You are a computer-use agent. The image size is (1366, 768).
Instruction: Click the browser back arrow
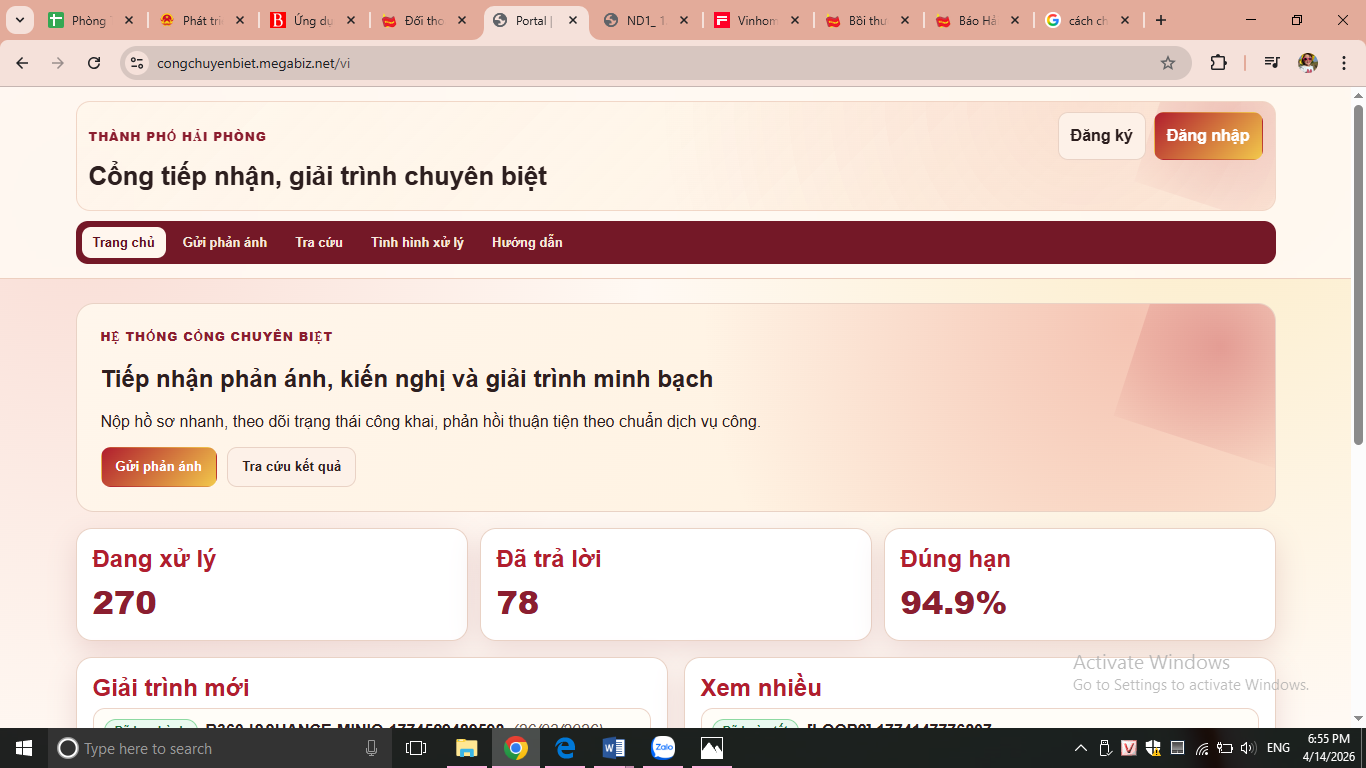click(21, 62)
